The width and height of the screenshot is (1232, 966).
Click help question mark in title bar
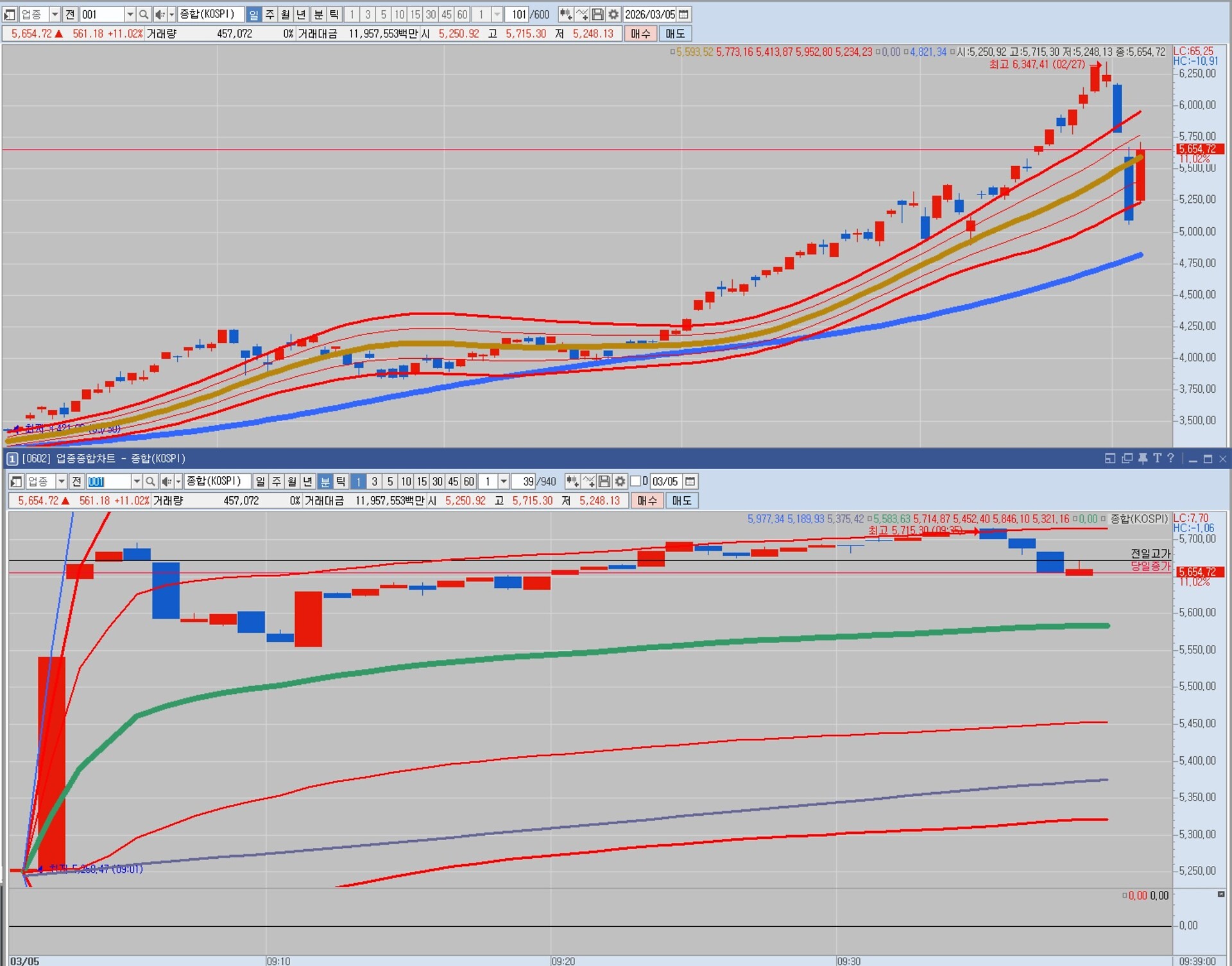point(1171,458)
